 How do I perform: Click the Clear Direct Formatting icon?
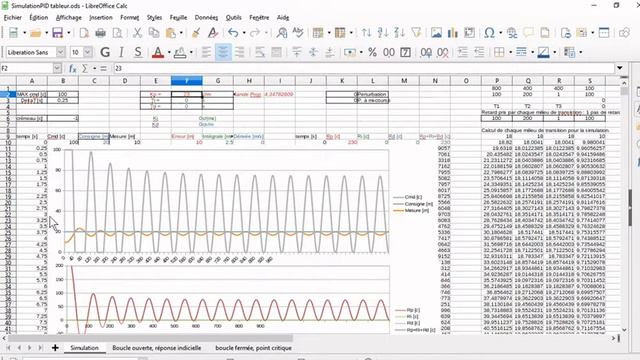pos(213,33)
